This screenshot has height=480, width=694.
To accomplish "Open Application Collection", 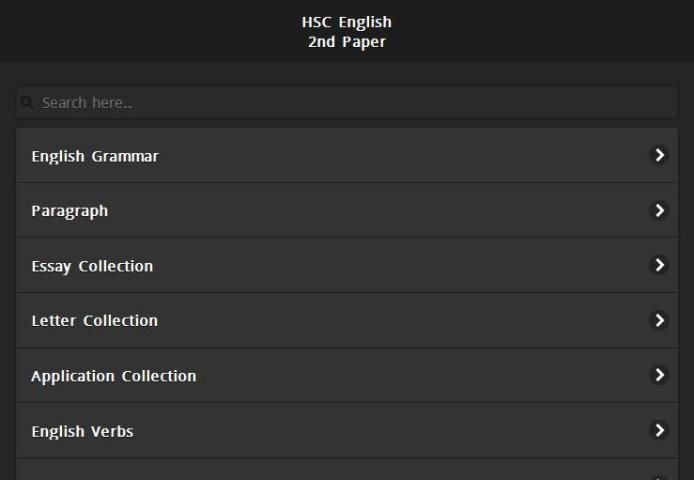I will point(114,376).
